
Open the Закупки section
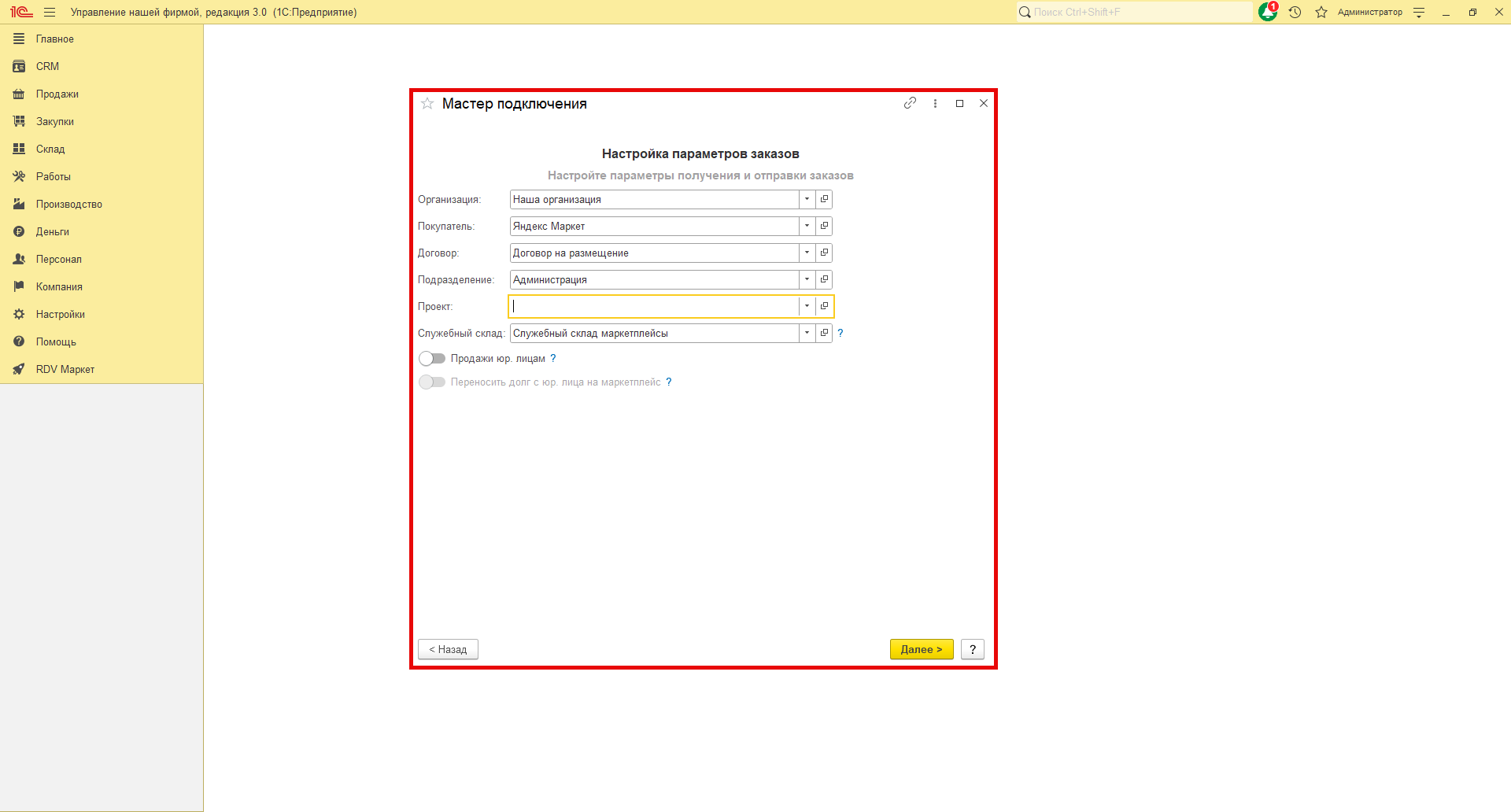pos(102,121)
